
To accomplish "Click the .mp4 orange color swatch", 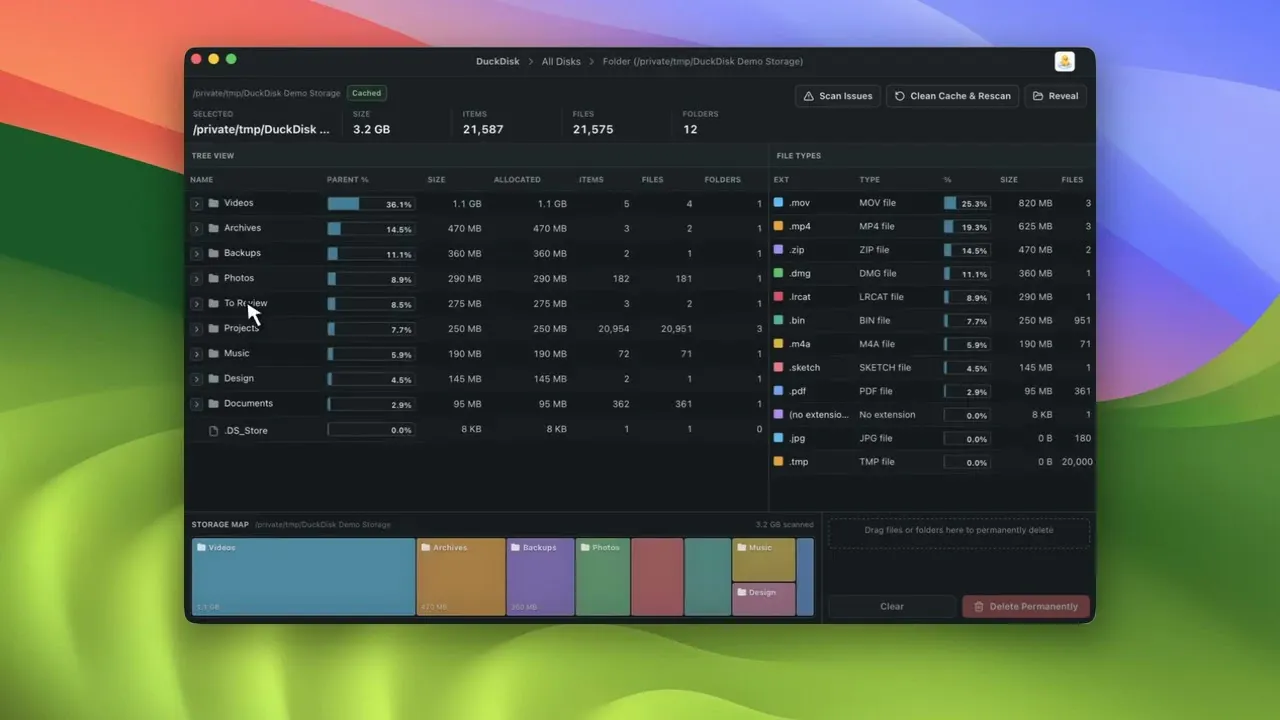I will click(x=778, y=226).
